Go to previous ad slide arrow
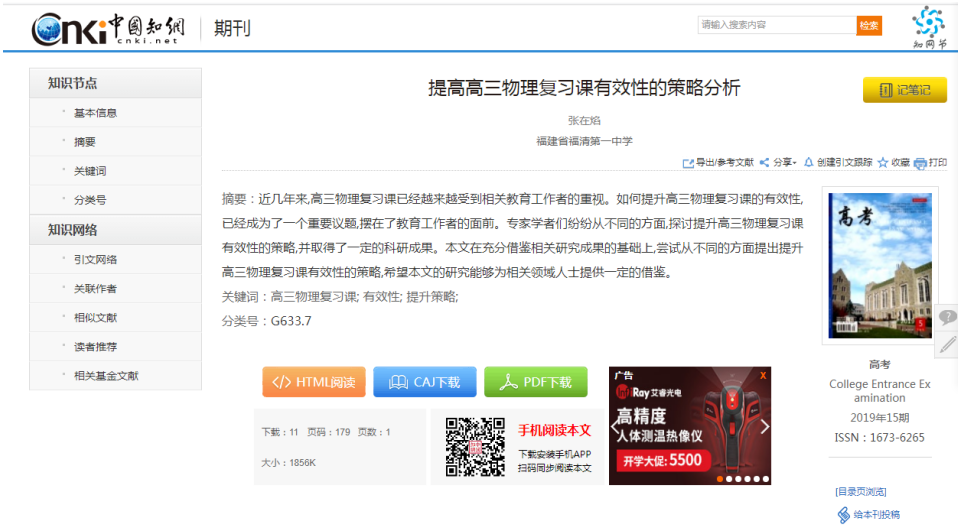This screenshot has height=527, width=958. pyautogui.click(x=615, y=426)
